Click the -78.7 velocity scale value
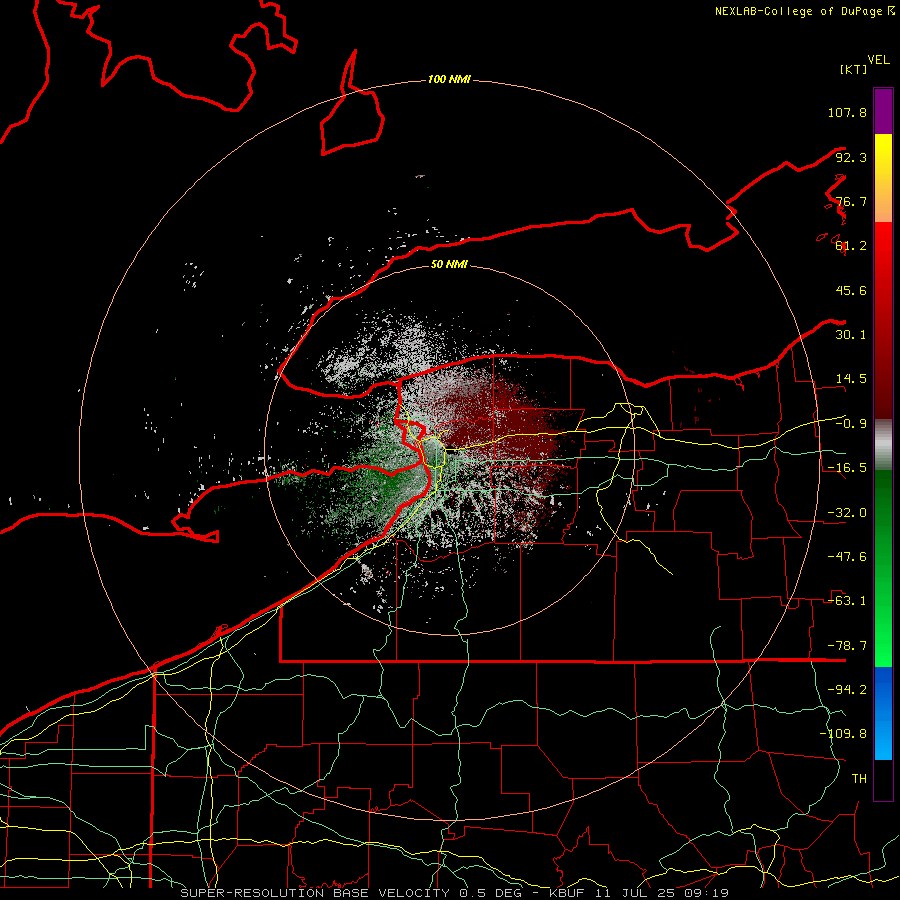Viewport: 900px width, 900px height. (847, 646)
